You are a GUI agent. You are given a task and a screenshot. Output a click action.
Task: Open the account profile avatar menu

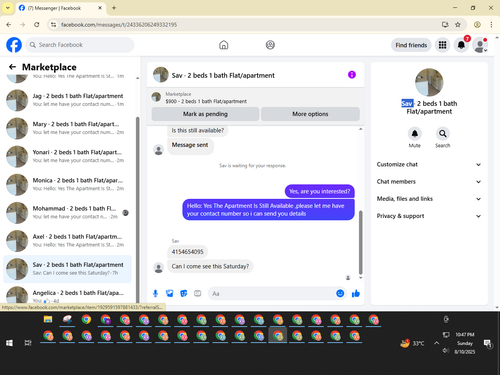point(480,45)
